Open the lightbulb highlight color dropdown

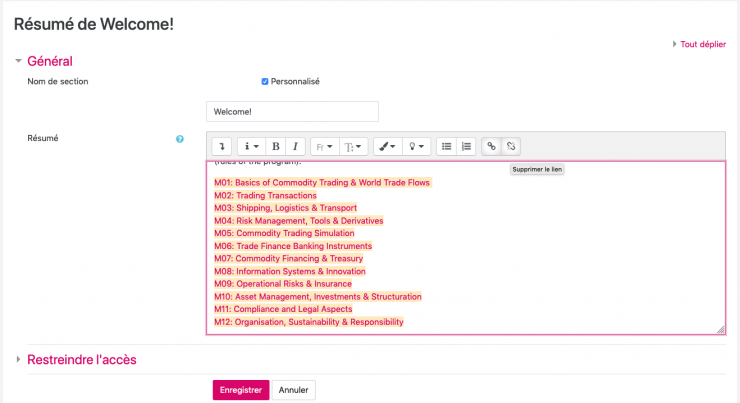[417, 146]
